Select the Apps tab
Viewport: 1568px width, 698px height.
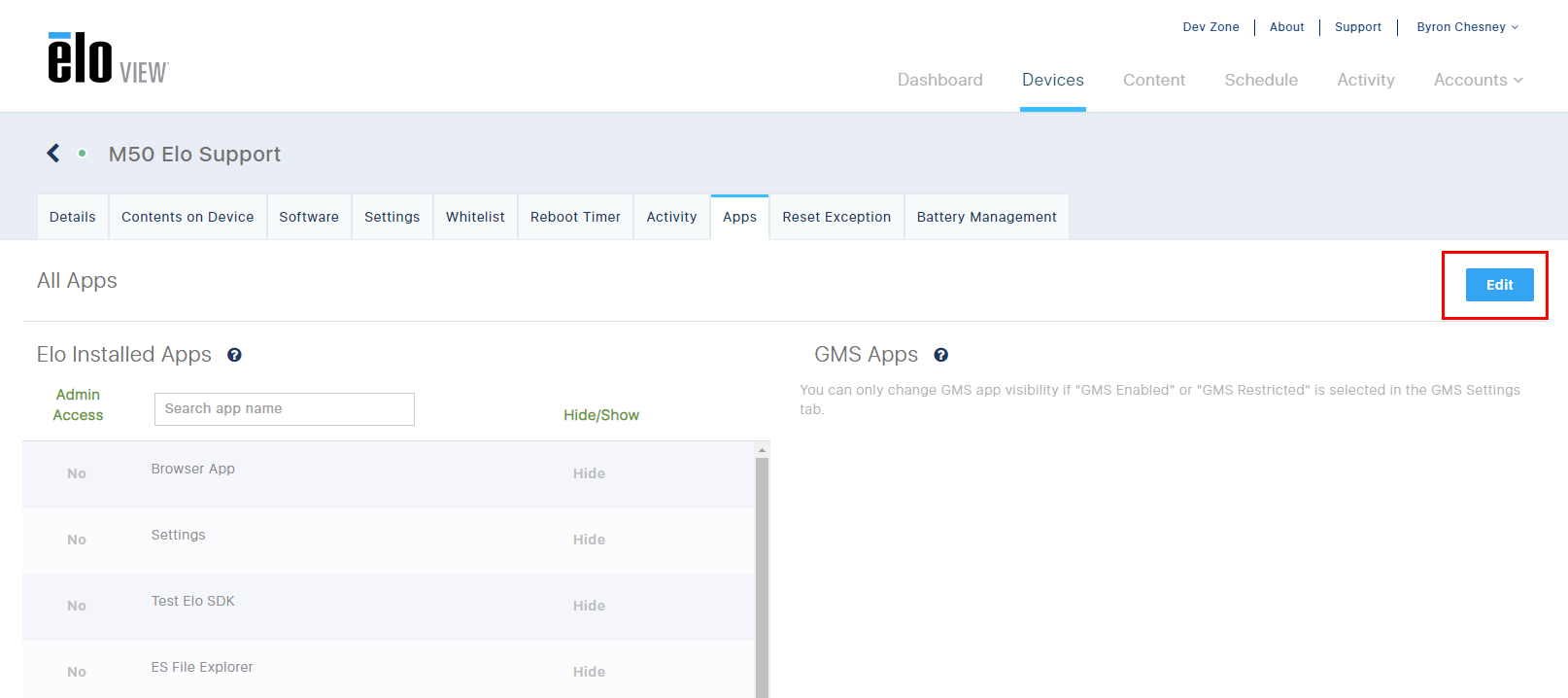(739, 217)
